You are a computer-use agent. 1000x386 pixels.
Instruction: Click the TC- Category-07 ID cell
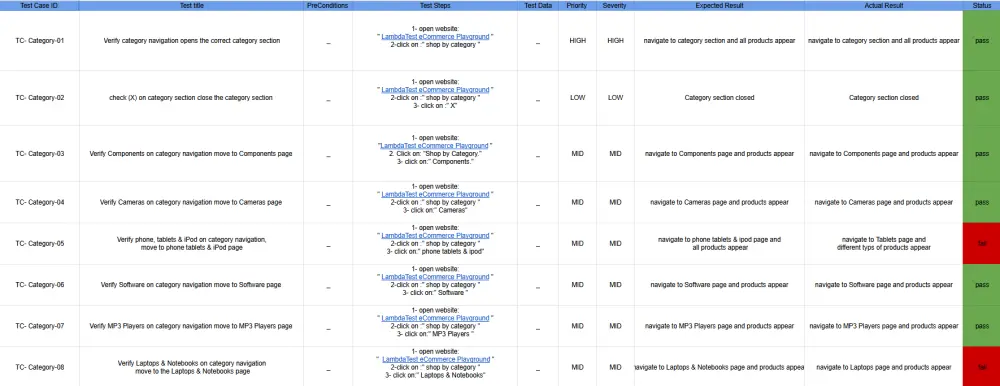(x=40, y=326)
